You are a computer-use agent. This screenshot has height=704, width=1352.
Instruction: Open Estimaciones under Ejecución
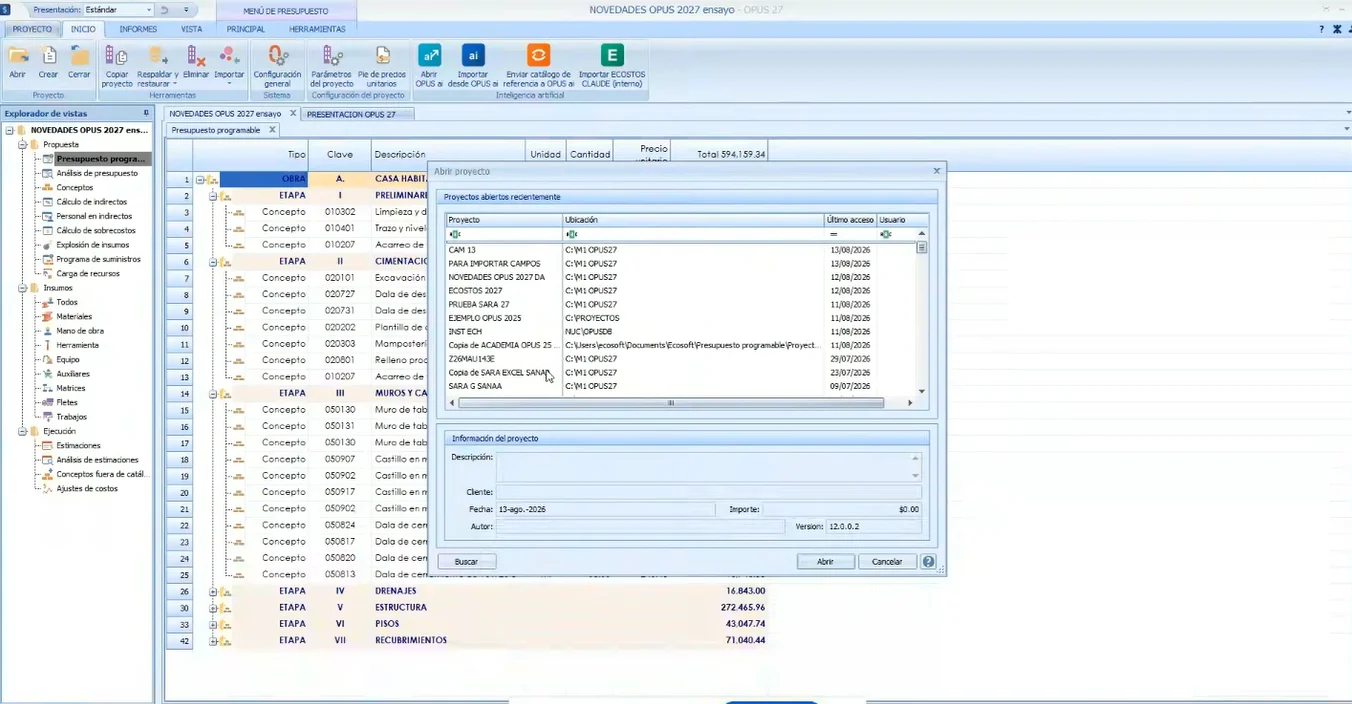(x=78, y=445)
